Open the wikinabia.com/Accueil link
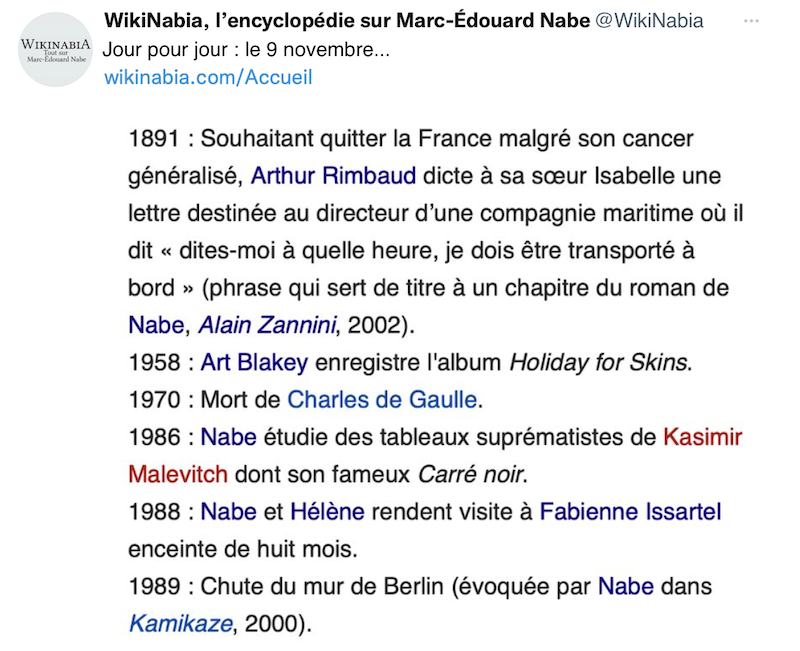Image resolution: width=800 pixels, height=651 pixels. (208, 77)
